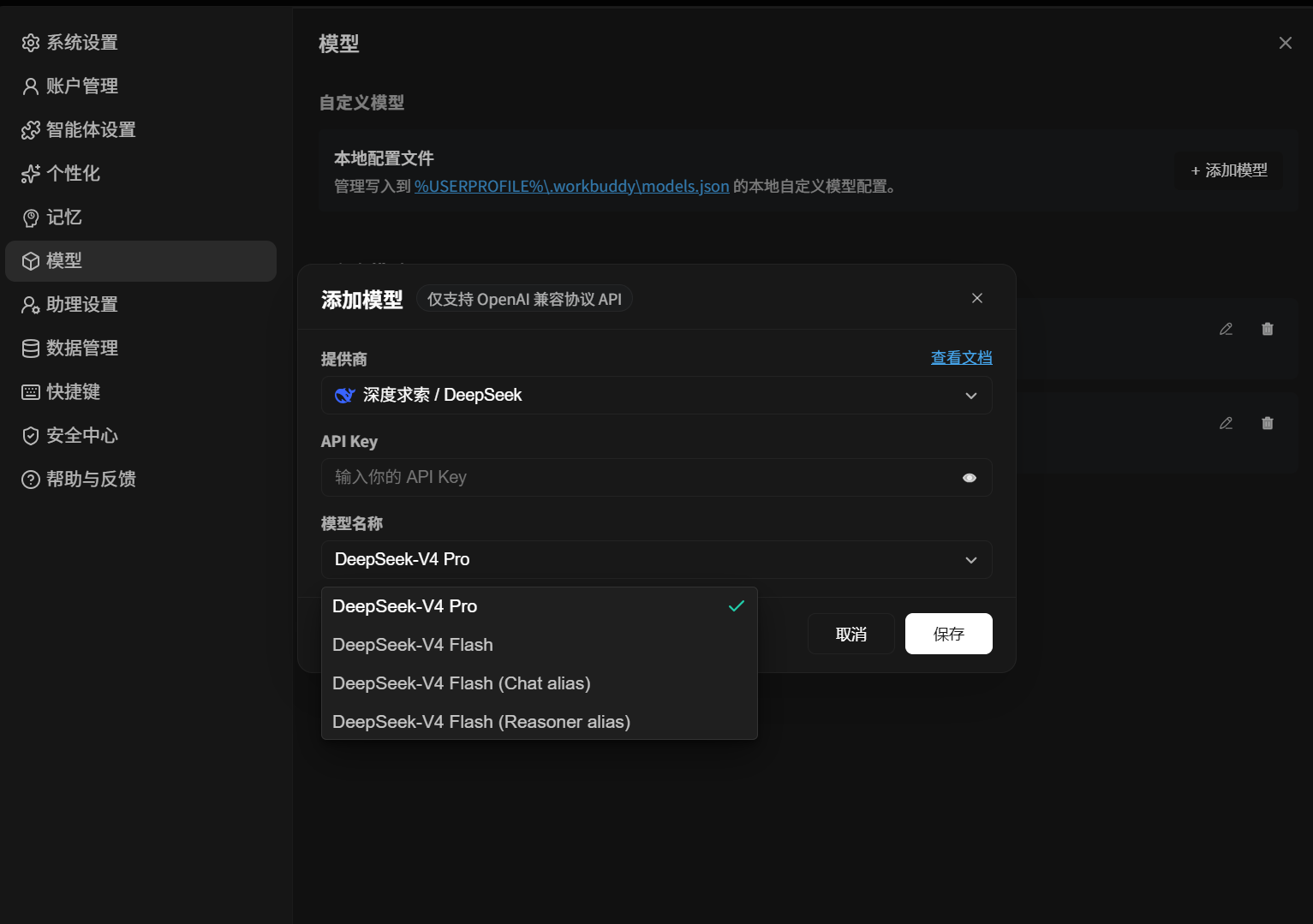Click the provider dropdown chevron arrow
1313x924 pixels.
[971, 396]
